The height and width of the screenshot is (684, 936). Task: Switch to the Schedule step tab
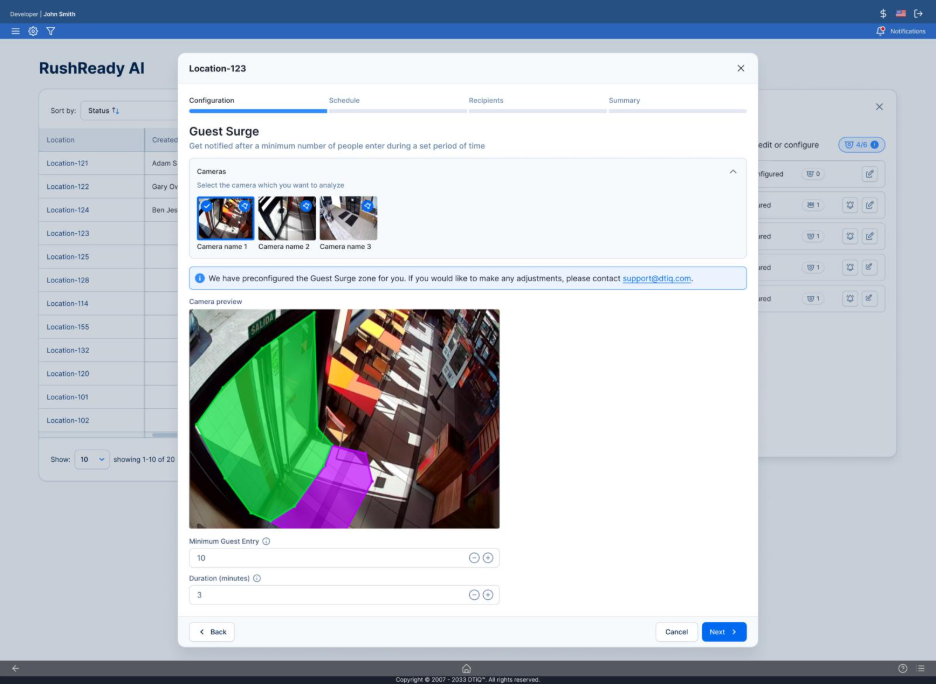click(344, 101)
